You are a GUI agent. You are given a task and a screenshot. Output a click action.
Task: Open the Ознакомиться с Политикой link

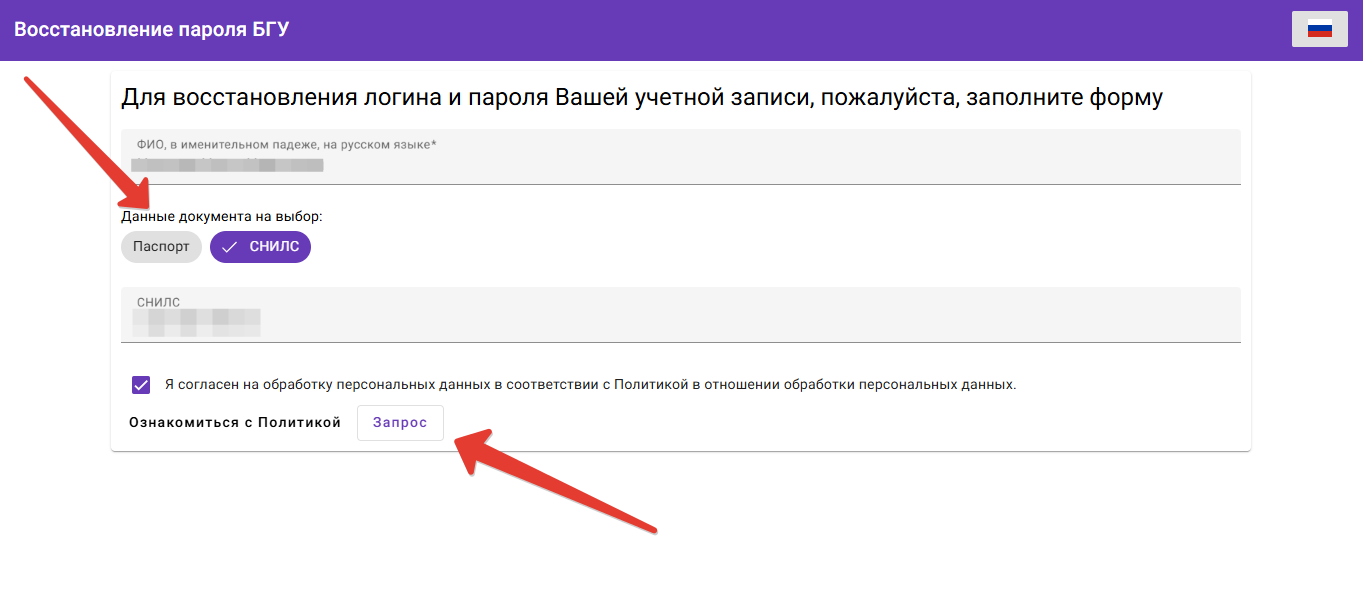(x=235, y=423)
